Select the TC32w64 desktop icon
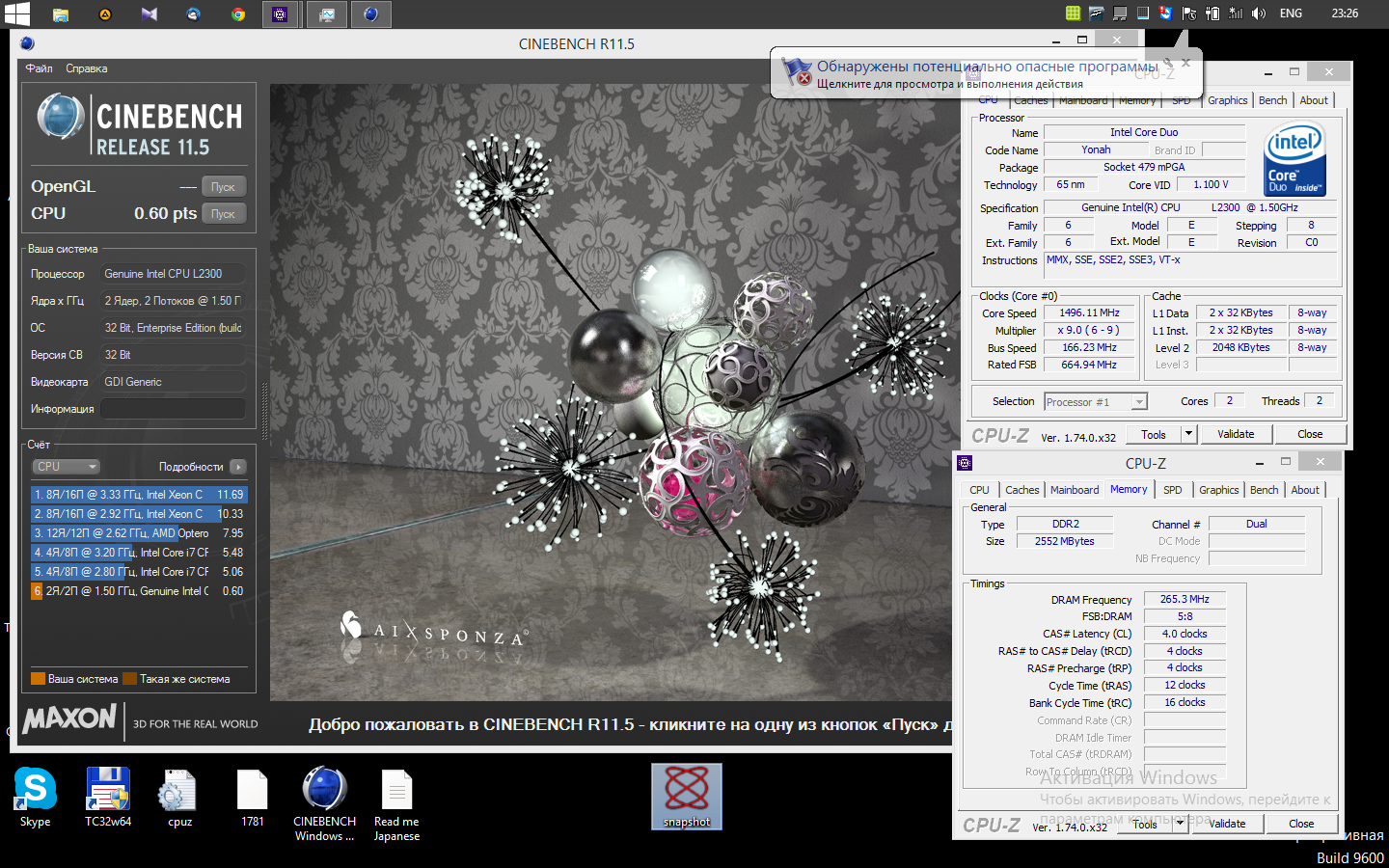This screenshot has height=868, width=1389. pyautogui.click(x=108, y=798)
